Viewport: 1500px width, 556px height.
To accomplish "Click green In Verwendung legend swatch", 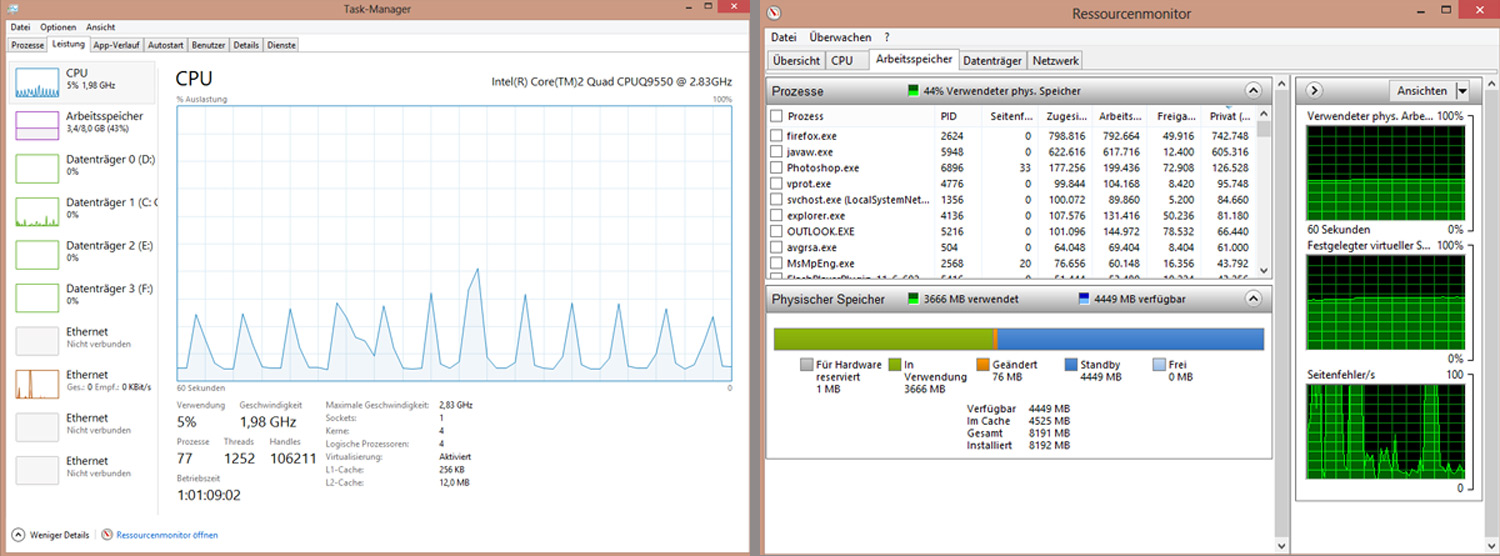I will click(x=895, y=366).
